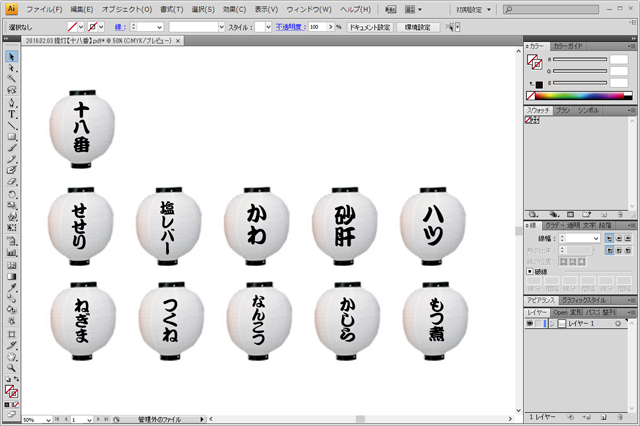Toggle visibility eye of レイヤー 1
Screen dimensions: 640x426
click(530, 324)
